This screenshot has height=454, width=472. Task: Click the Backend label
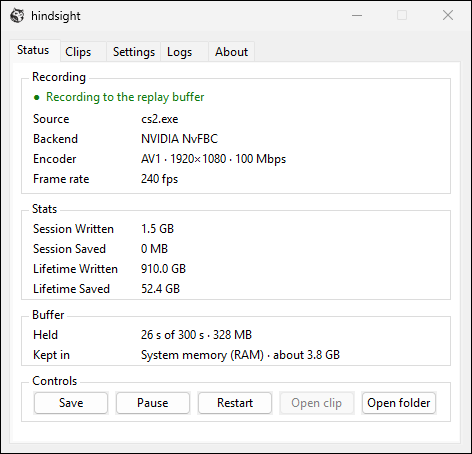pos(55,139)
